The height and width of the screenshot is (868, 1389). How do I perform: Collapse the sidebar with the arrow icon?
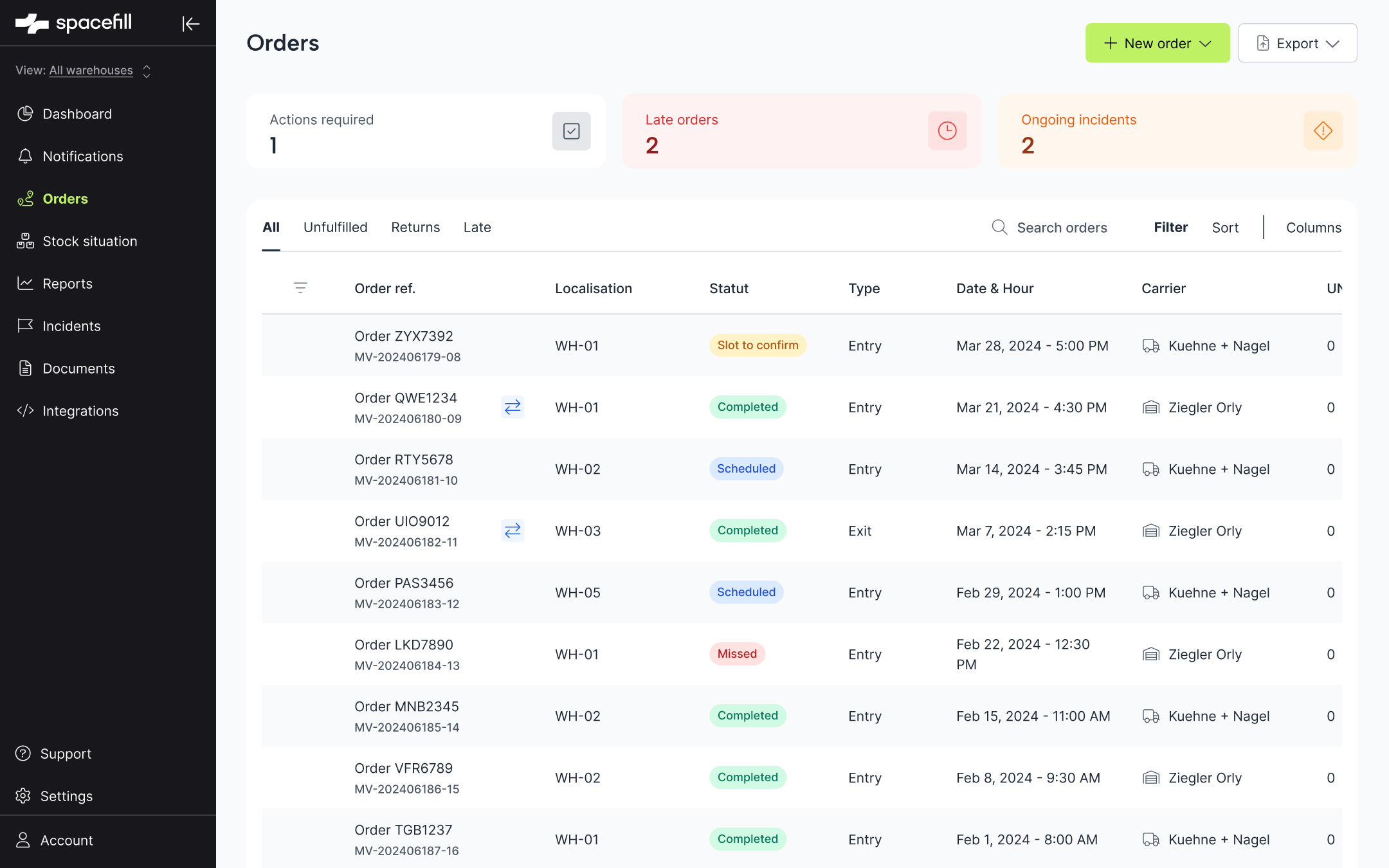190,24
